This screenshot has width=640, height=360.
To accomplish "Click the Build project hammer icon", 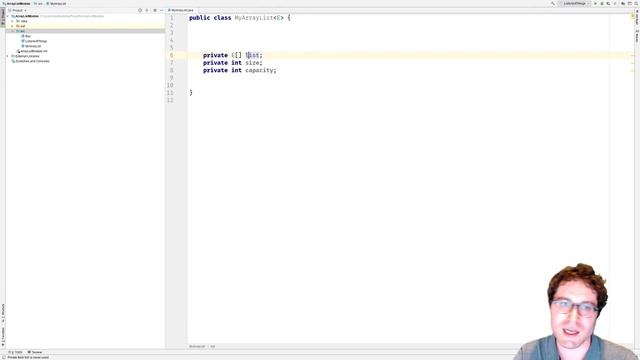I will point(553,3).
